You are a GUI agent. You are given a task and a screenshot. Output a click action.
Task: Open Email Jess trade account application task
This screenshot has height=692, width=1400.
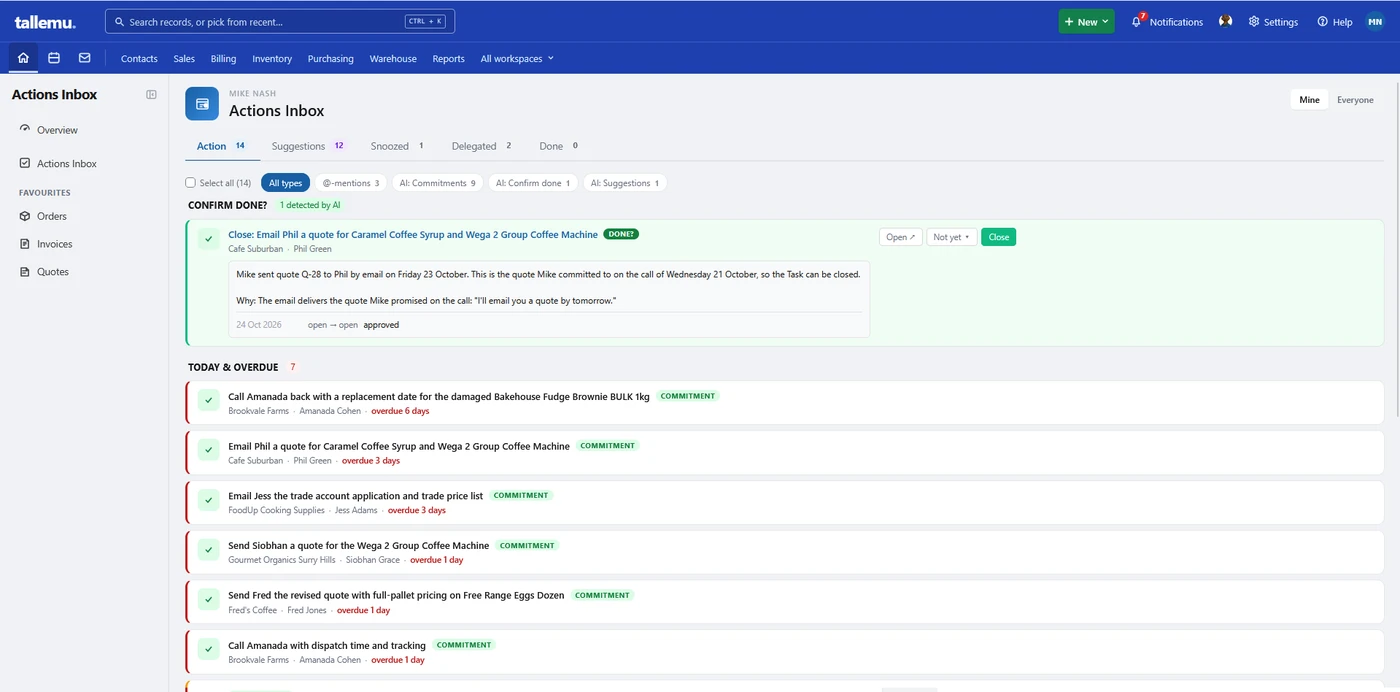pos(355,496)
